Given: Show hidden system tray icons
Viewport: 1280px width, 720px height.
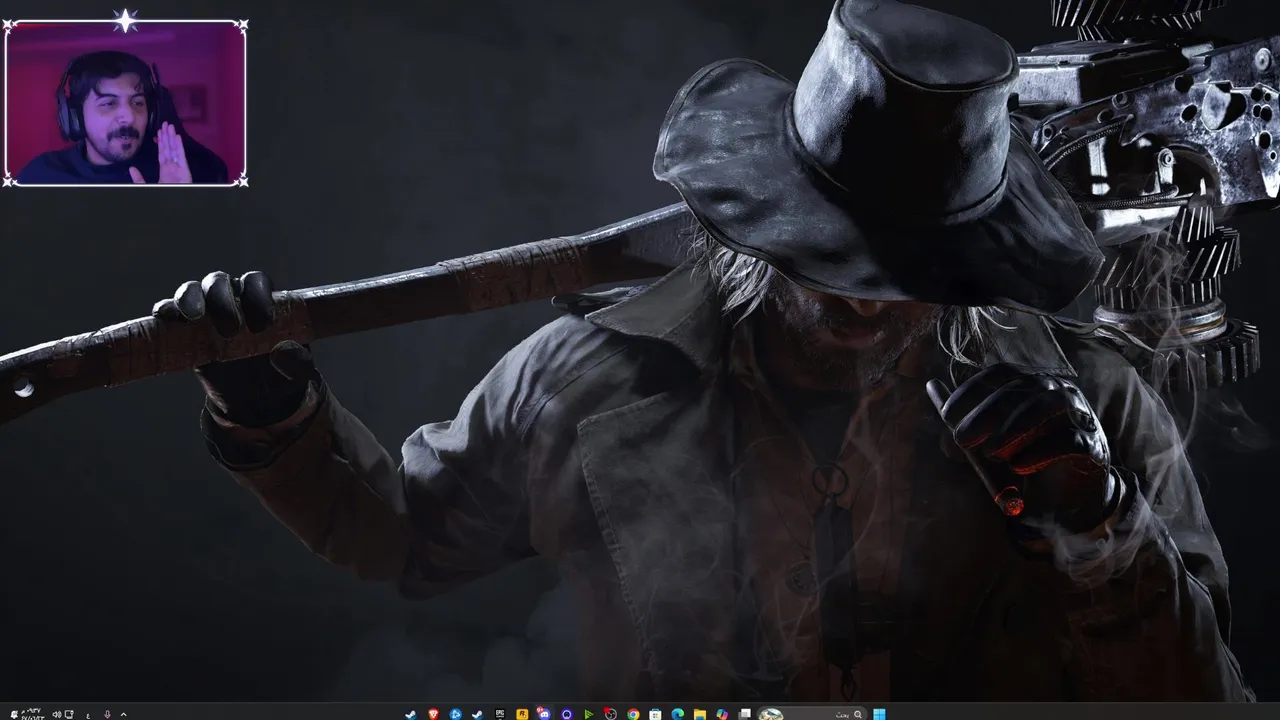Looking at the screenshot, I should 123,714.
